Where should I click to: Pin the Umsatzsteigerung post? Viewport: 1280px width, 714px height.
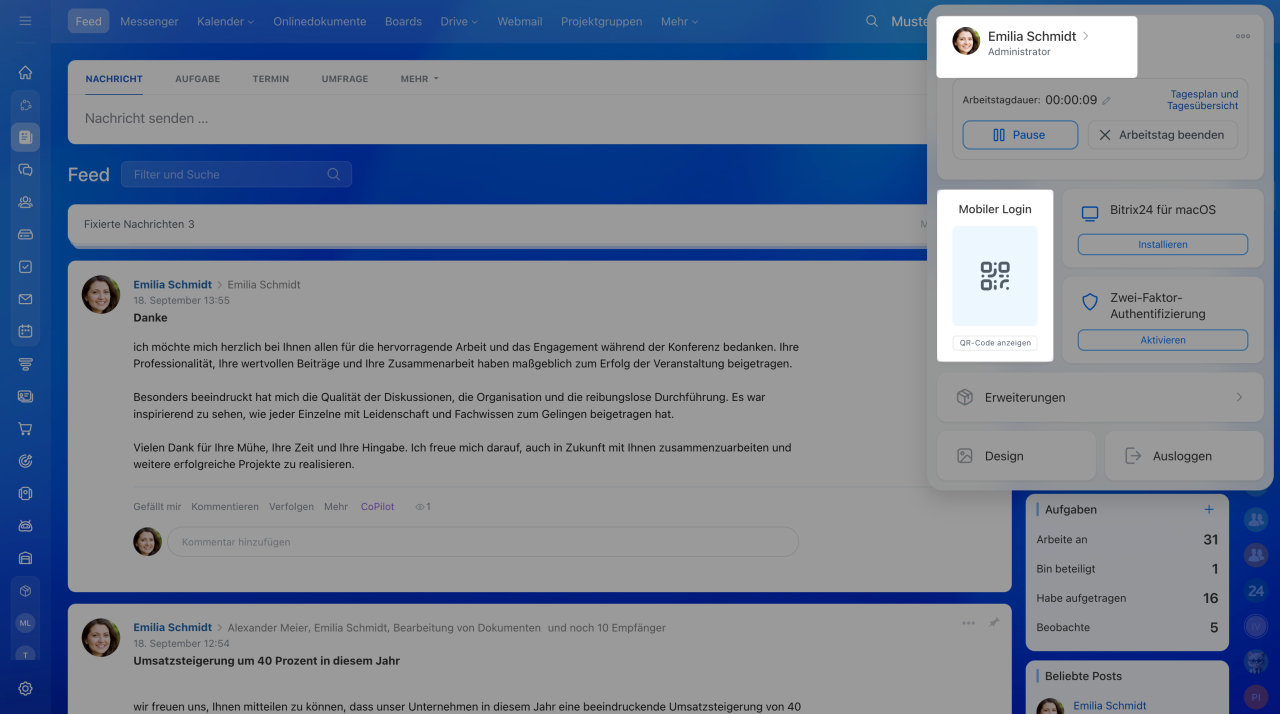click(994, 623)
